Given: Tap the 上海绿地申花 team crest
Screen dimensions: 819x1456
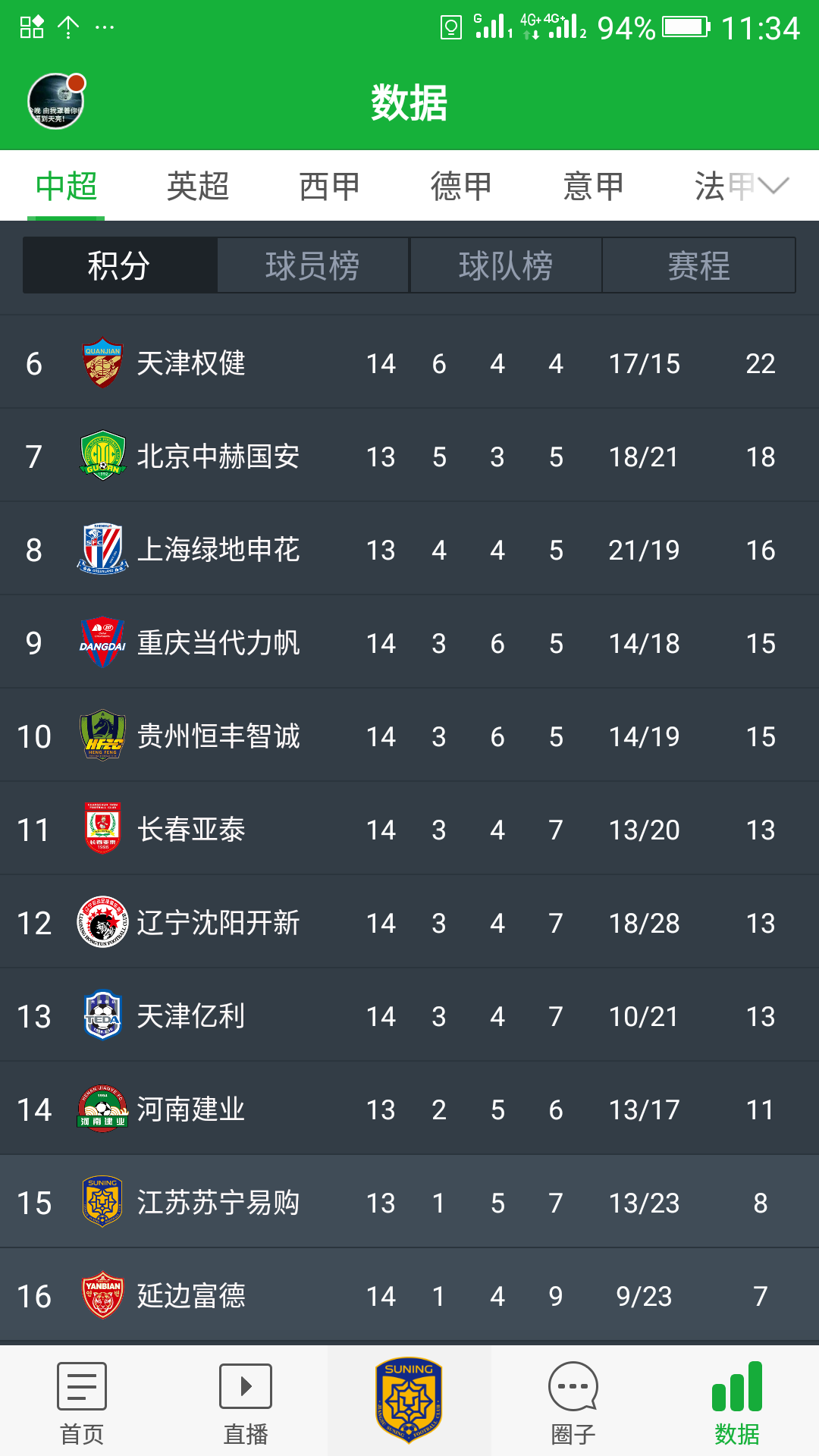Looking at the screenshot, I should (x=102, y=549).
